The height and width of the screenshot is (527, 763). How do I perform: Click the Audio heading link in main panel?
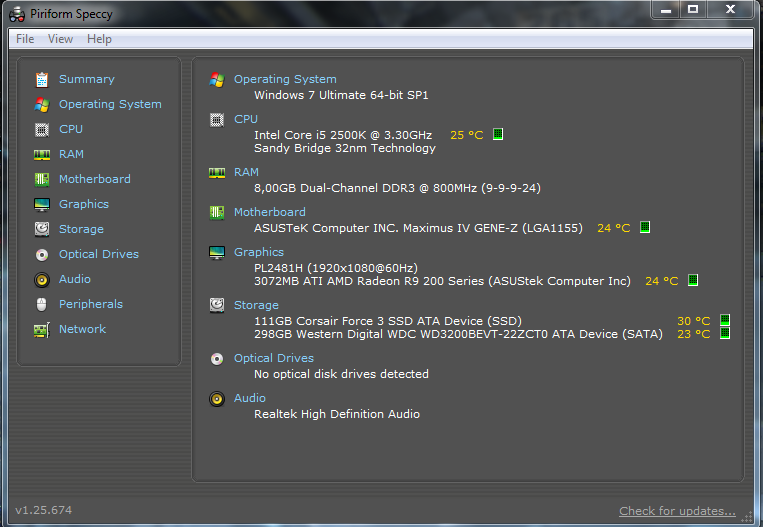pyautogui.click(x=250, y=398)
